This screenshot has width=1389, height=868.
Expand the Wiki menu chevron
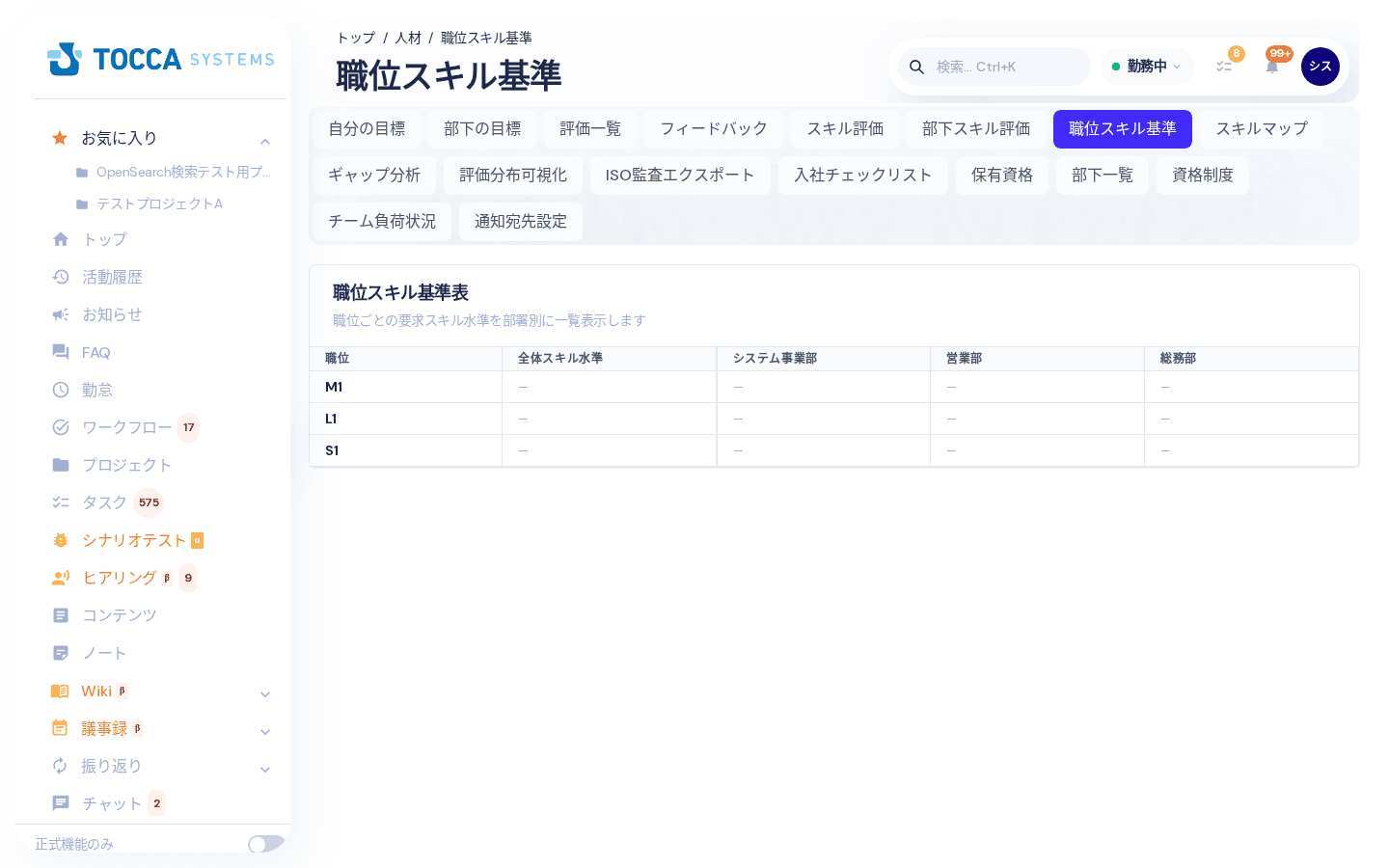(265, 694)
